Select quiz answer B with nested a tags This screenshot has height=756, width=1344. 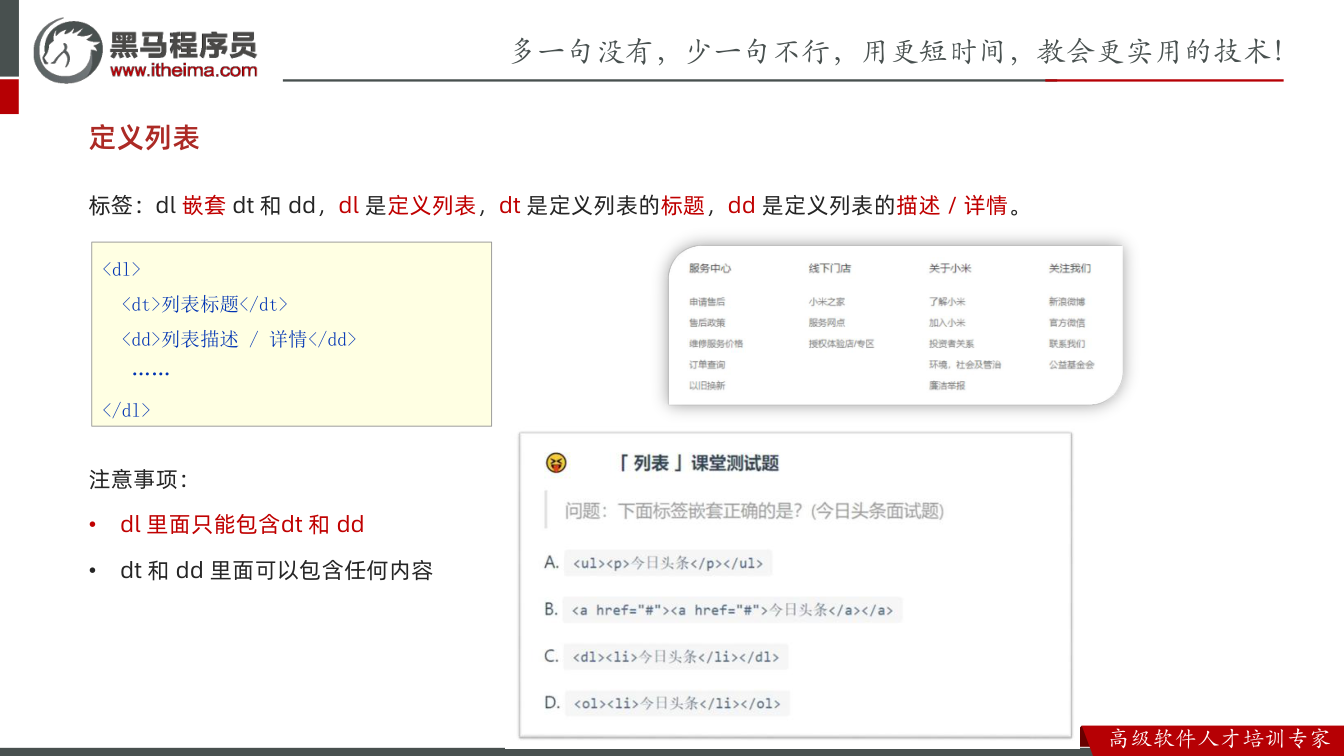coord(733,609)
